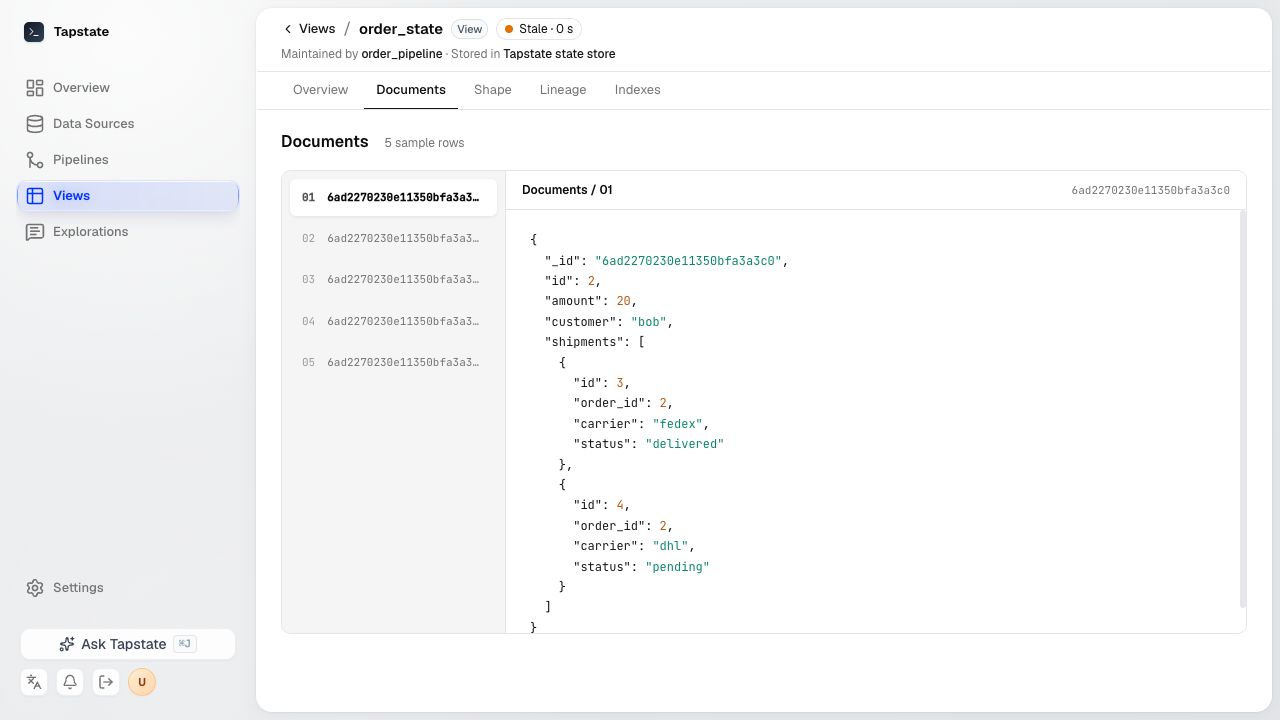Click the View type badge

click(x=470, y=29)
